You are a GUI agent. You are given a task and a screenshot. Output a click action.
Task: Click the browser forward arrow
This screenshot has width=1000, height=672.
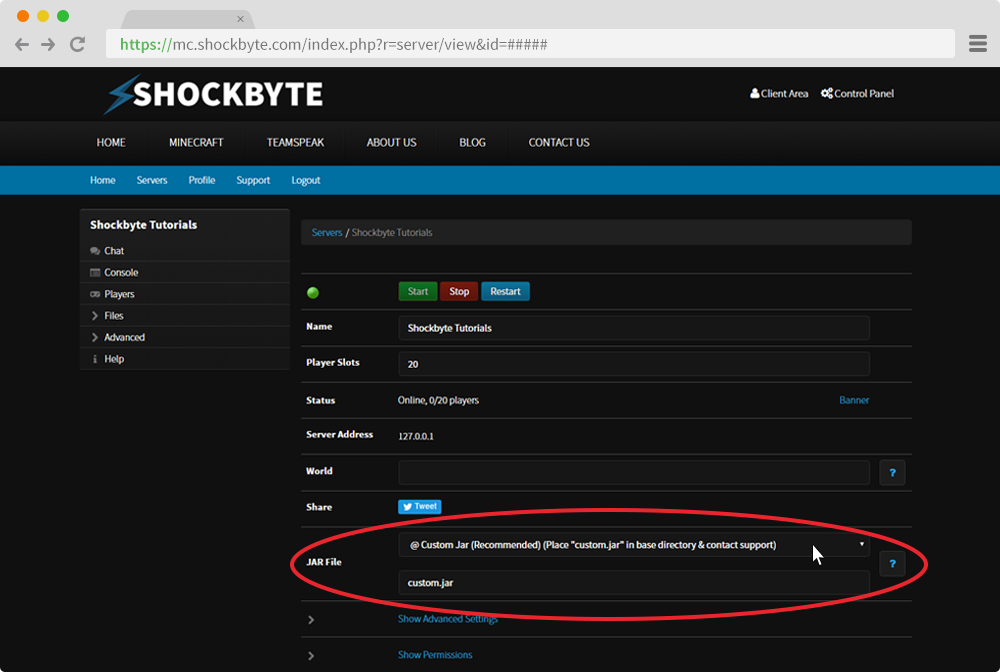48,44
